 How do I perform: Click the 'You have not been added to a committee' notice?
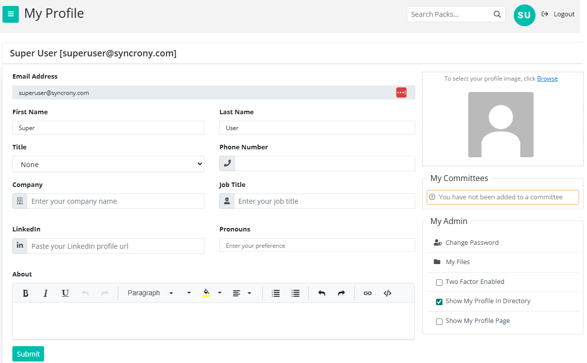point(502,197)
